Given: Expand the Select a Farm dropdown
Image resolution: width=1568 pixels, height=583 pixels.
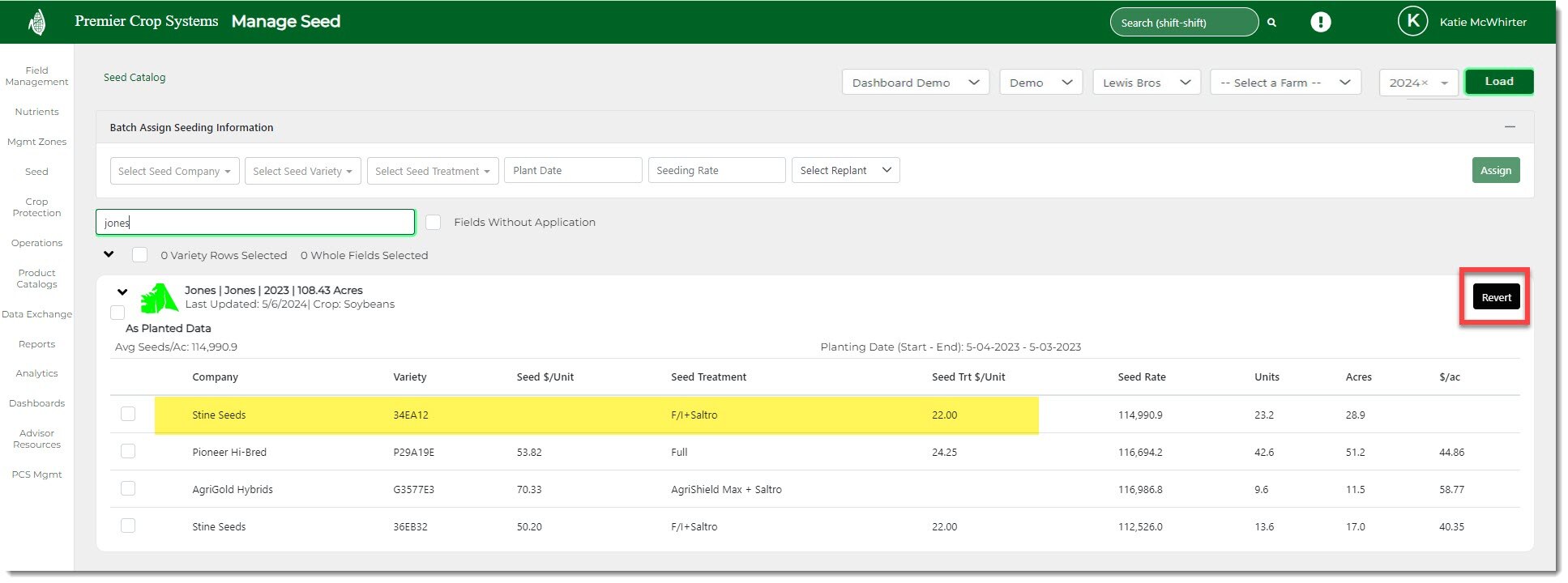Looking at the screenshot, I should [1285, 83].
